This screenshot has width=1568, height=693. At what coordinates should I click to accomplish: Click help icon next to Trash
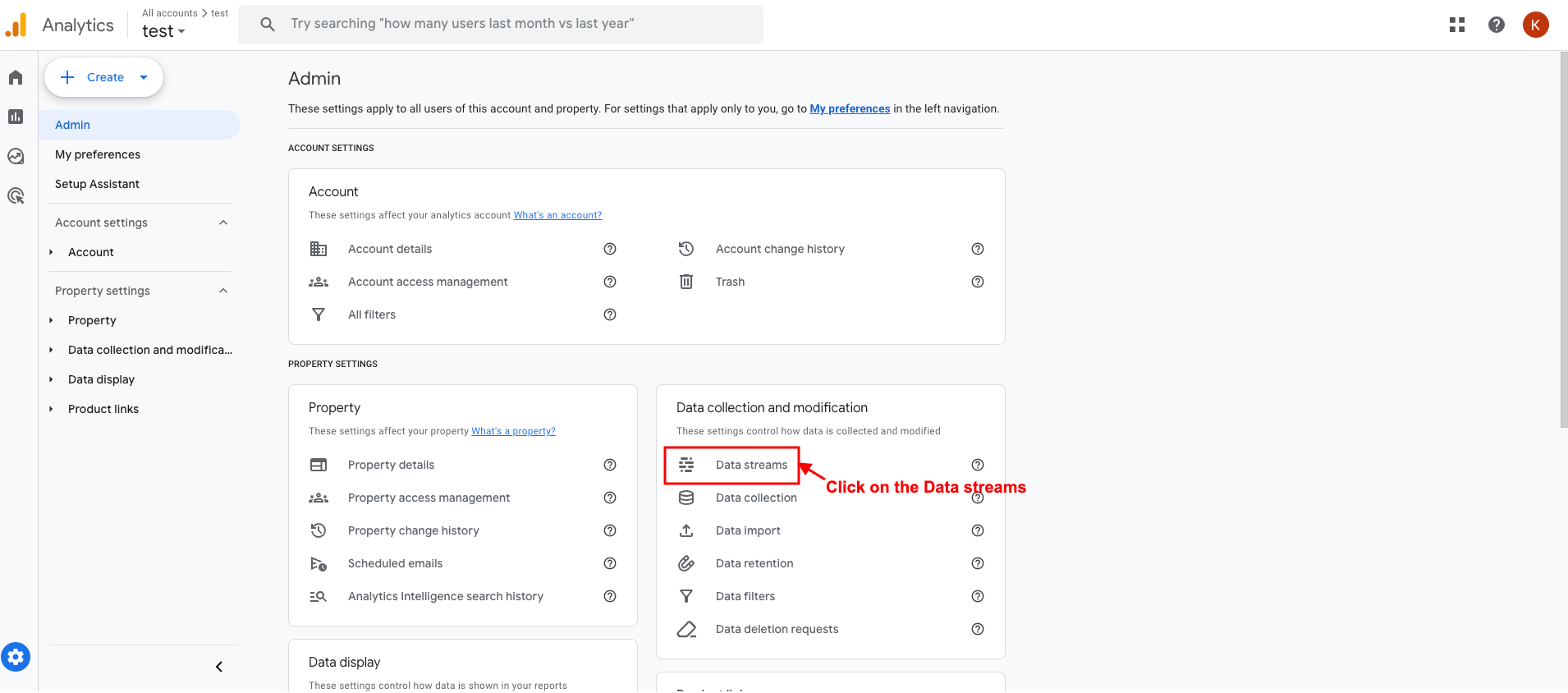pyautogui.click(x=978, y=282)
